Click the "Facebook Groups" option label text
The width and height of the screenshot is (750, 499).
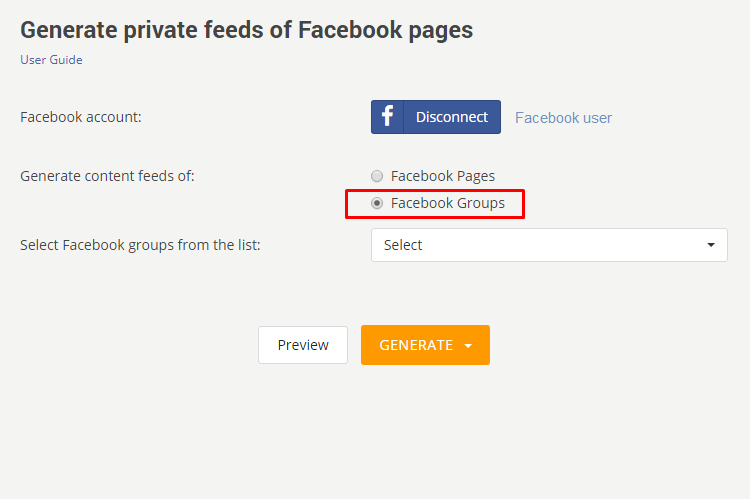(x=448, y=203)
